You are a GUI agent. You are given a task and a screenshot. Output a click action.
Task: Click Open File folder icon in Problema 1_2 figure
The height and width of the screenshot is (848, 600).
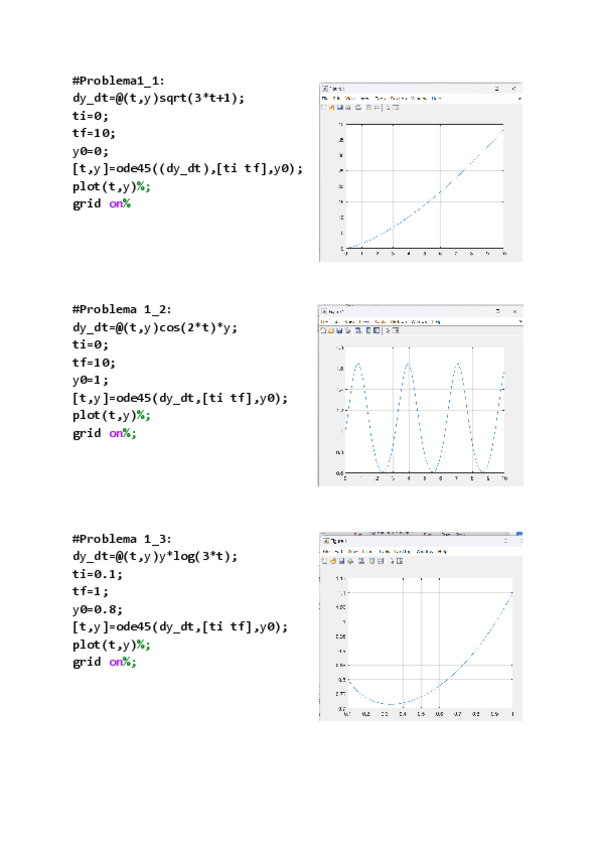tap(331, 330)
